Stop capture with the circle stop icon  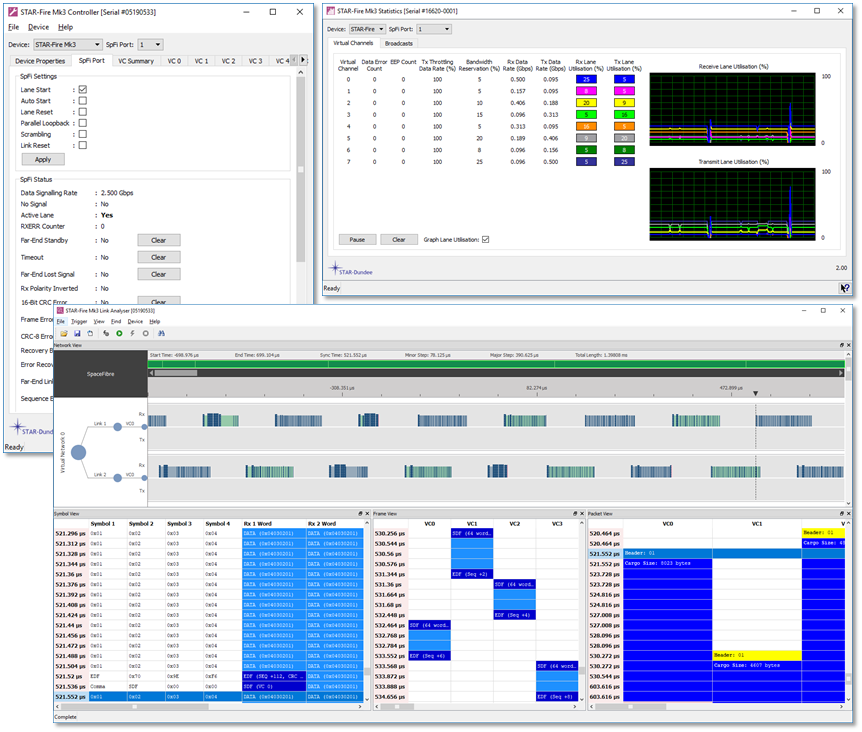(146, 334)
